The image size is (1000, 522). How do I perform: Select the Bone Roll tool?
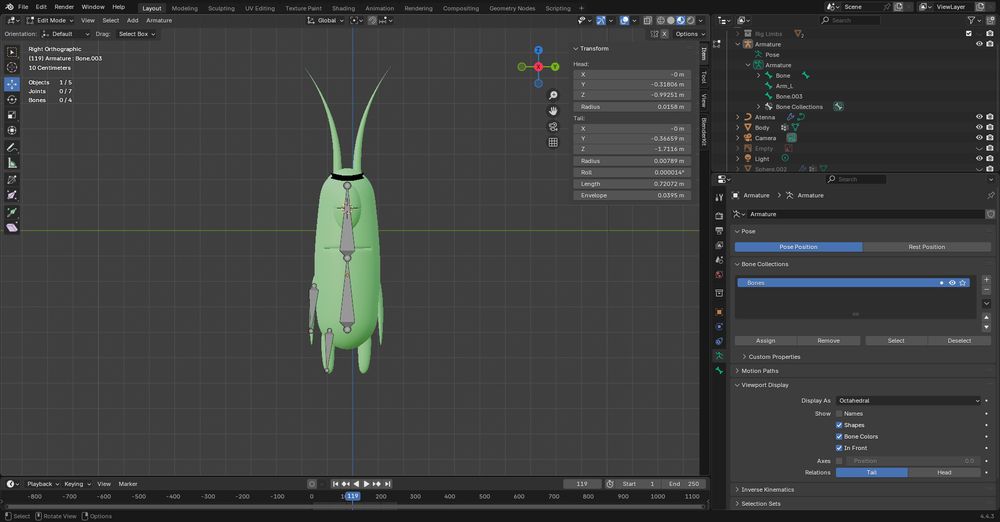12,180
